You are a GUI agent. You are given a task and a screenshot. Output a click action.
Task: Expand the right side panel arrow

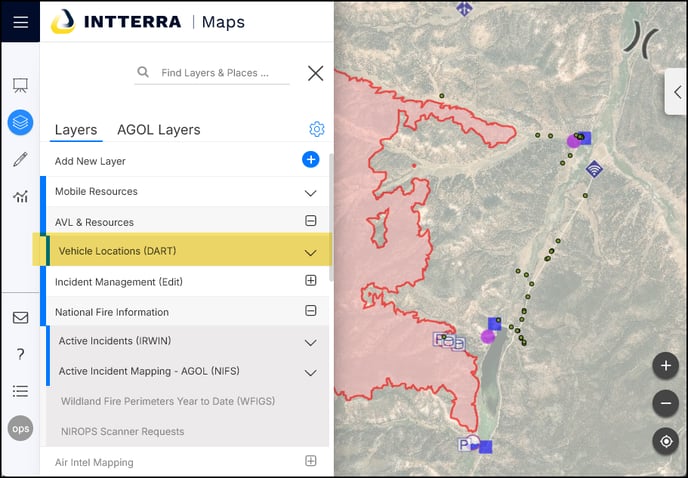coord(677,92)
